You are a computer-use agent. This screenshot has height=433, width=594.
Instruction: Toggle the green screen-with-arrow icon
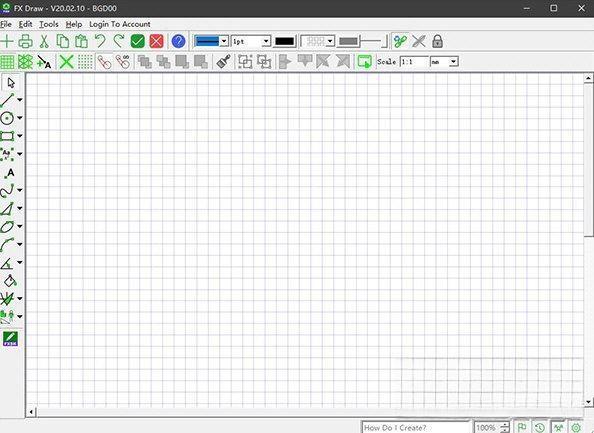point(364,62)
